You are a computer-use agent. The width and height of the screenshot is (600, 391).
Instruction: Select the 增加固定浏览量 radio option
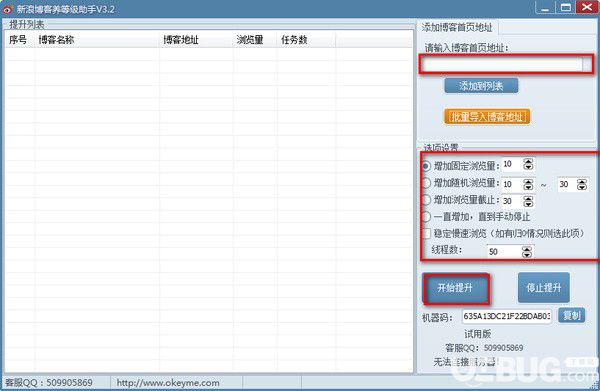pos(426,166)
